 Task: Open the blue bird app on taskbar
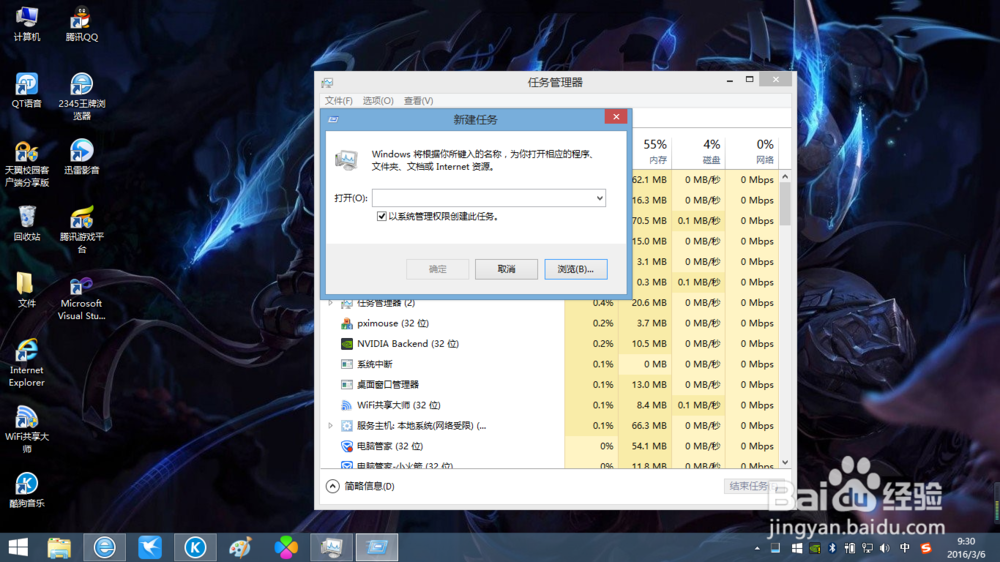(x=150, y=547)
